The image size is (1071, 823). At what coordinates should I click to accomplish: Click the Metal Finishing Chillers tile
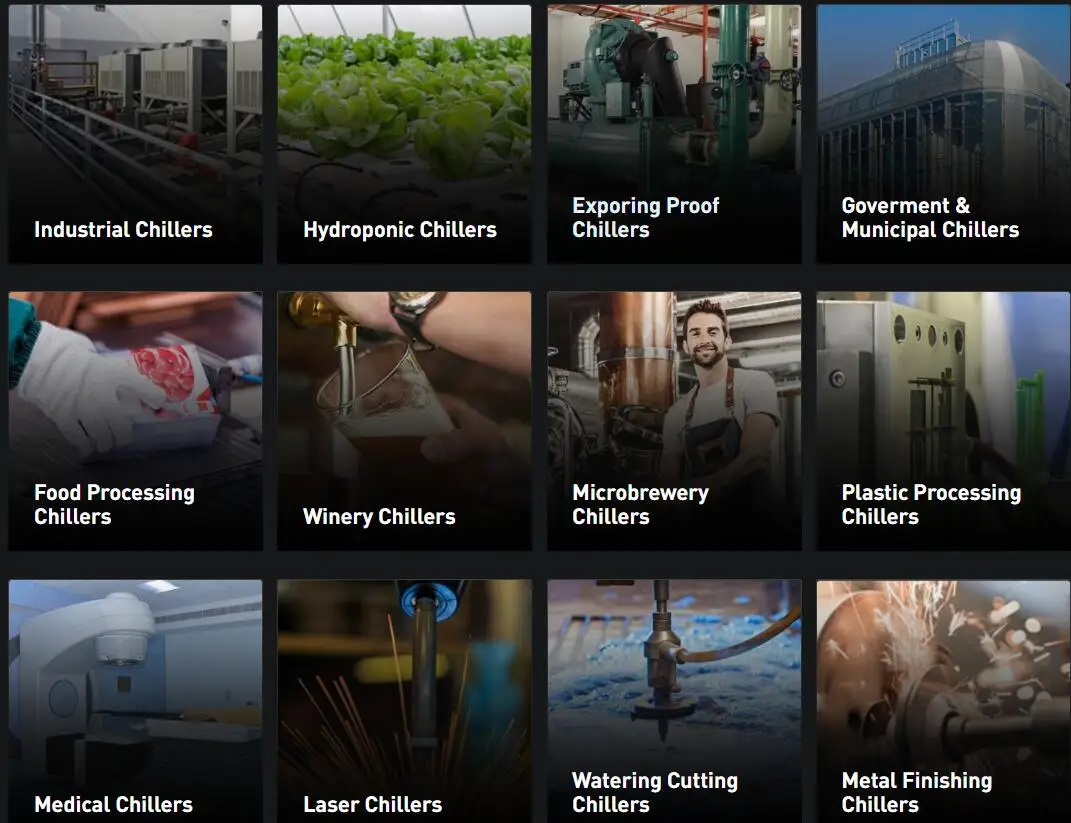[x=943, y=701]
